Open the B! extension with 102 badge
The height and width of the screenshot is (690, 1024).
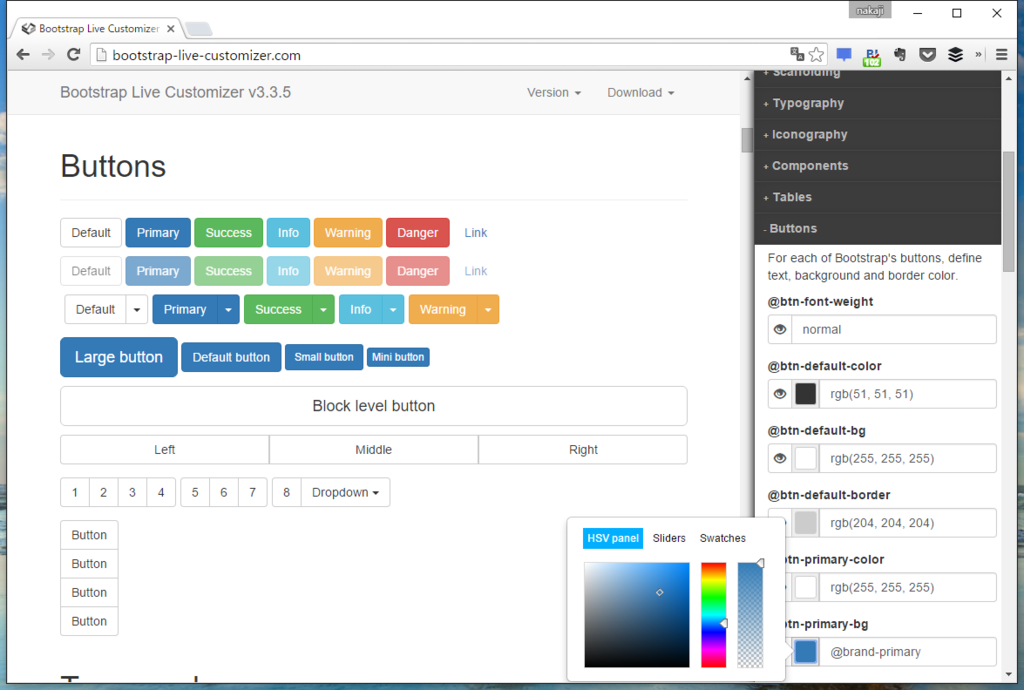coord(872,56)
